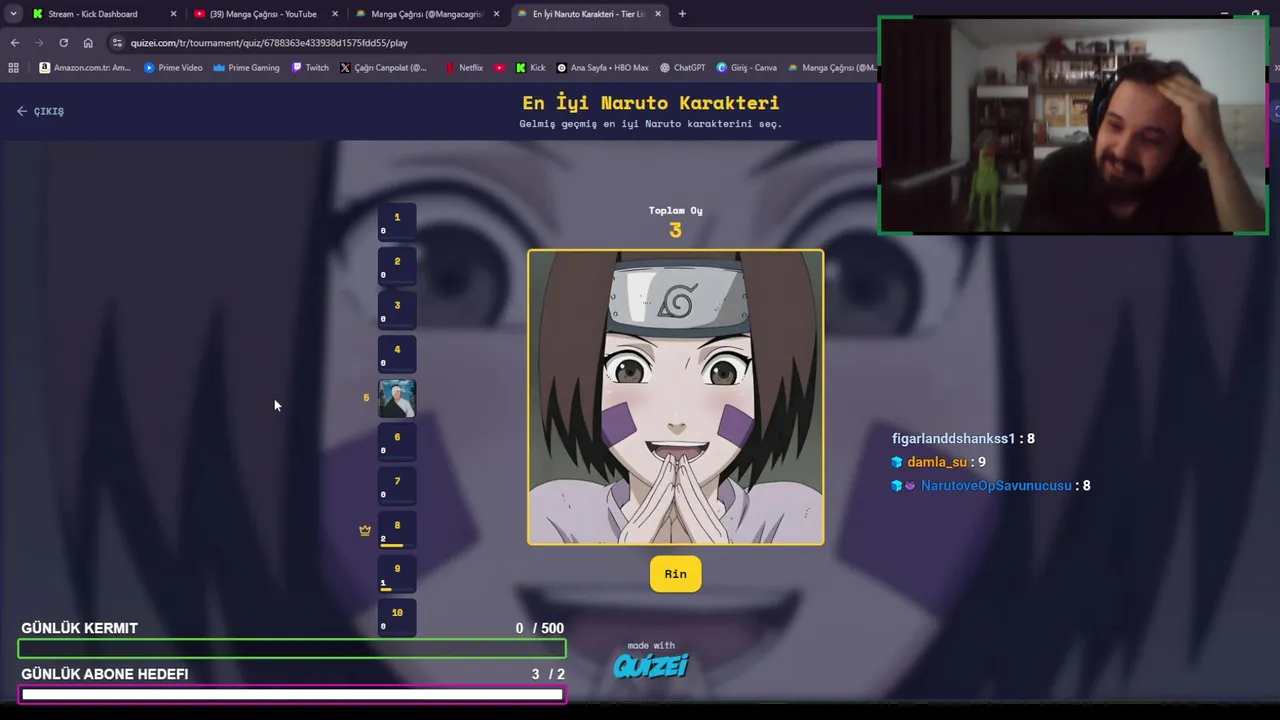Viewport: 1280px width, 720px height.
Task: Open the tab search dropdown arrow
Action: [13, 14]
